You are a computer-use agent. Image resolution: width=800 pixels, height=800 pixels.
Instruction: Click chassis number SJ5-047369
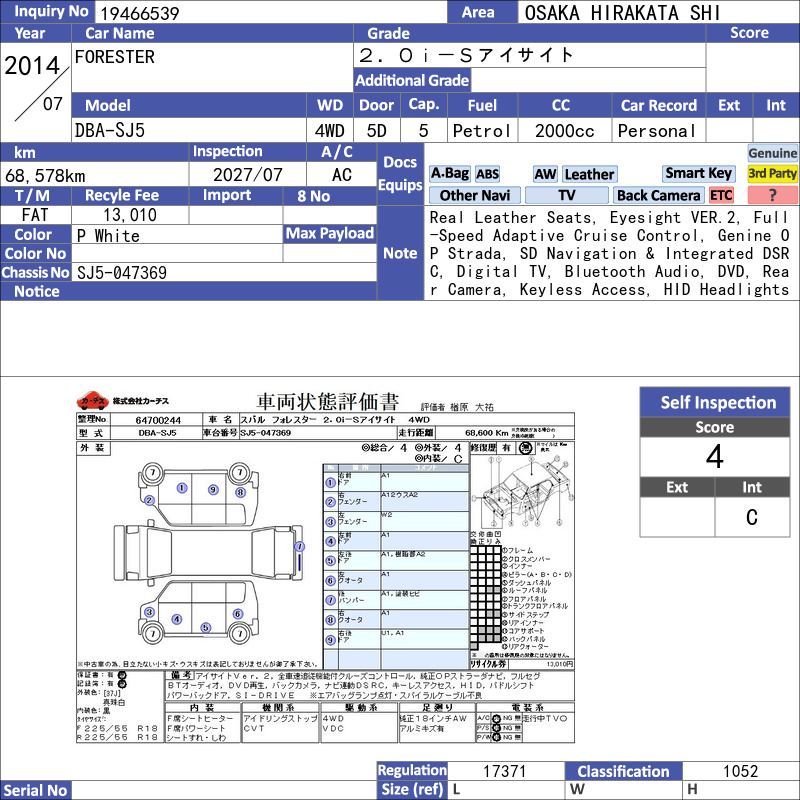(121, 272)
